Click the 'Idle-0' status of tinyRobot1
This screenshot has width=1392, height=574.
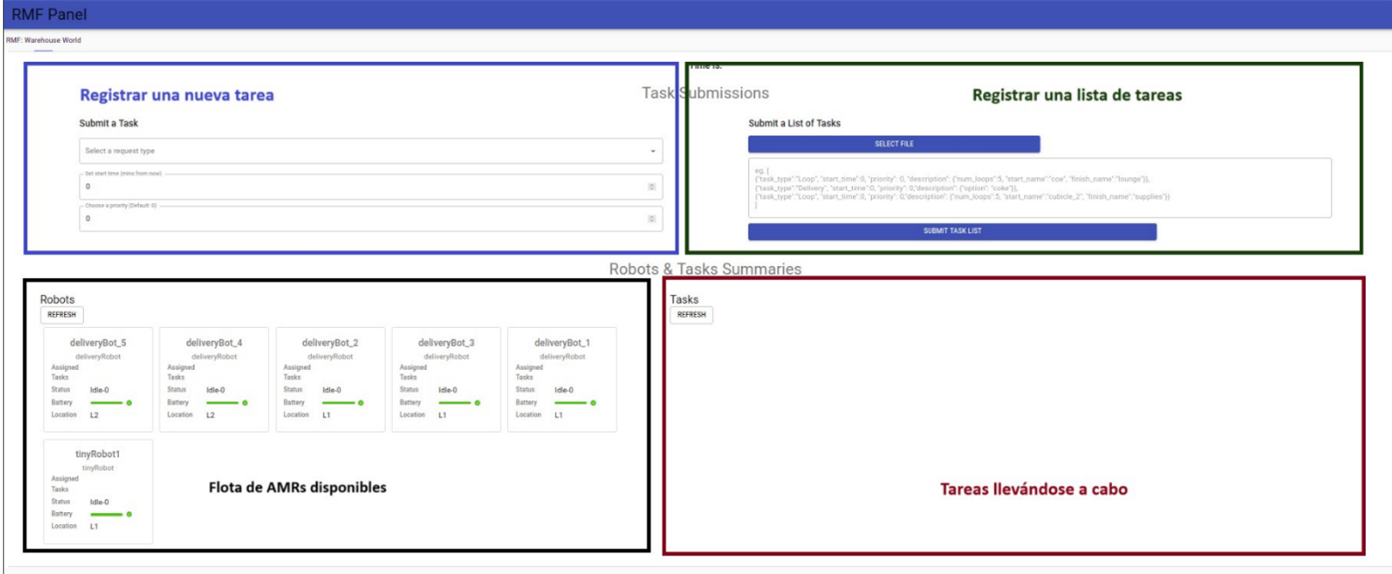click(x=100, y=502)
